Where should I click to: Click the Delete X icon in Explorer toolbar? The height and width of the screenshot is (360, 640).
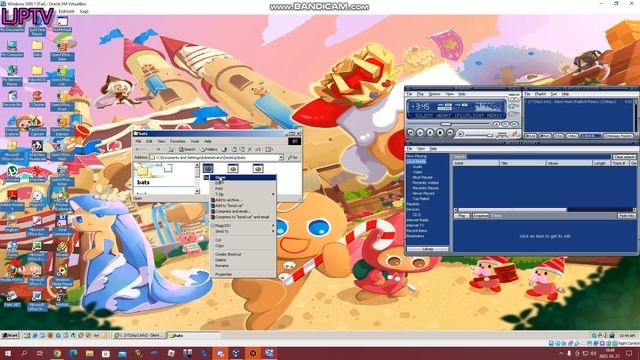[x=250, y=149]
